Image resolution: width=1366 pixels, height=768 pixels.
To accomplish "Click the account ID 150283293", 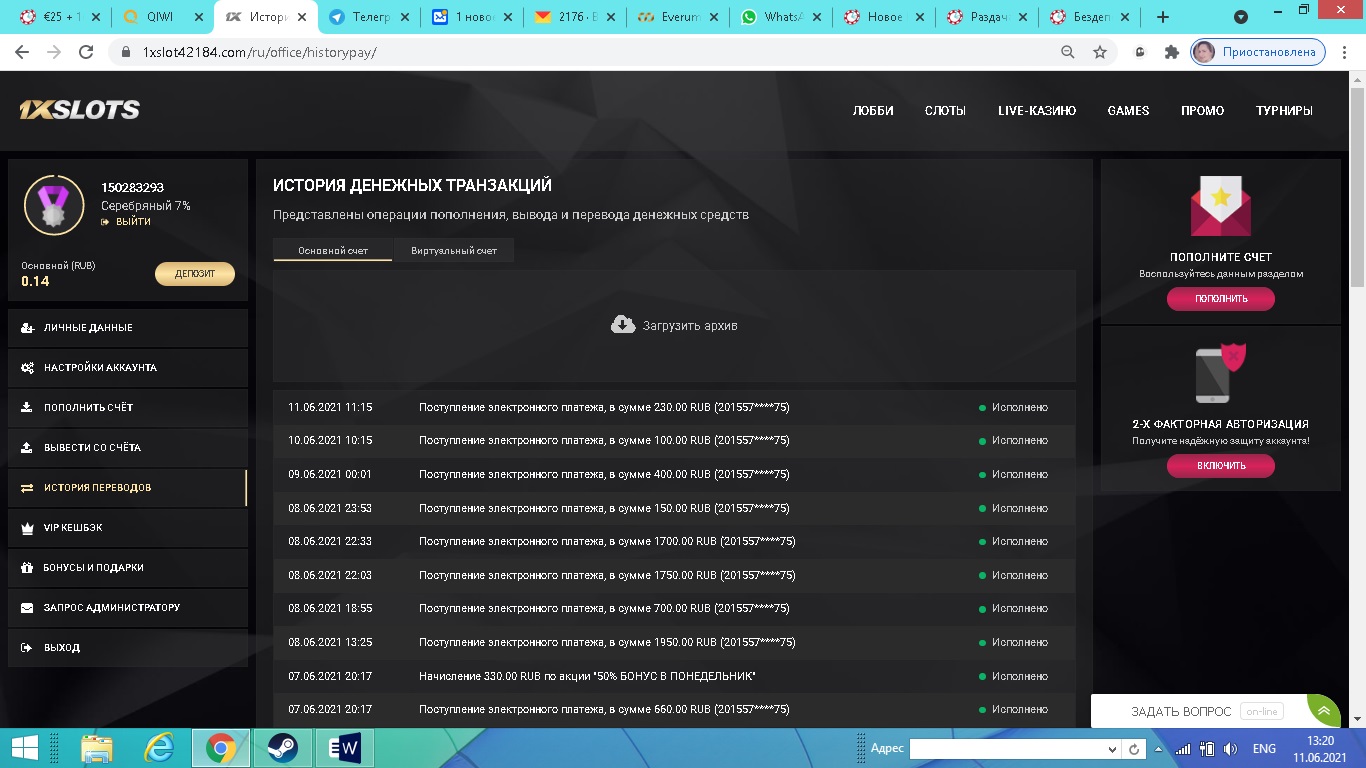I will (132, 188).
